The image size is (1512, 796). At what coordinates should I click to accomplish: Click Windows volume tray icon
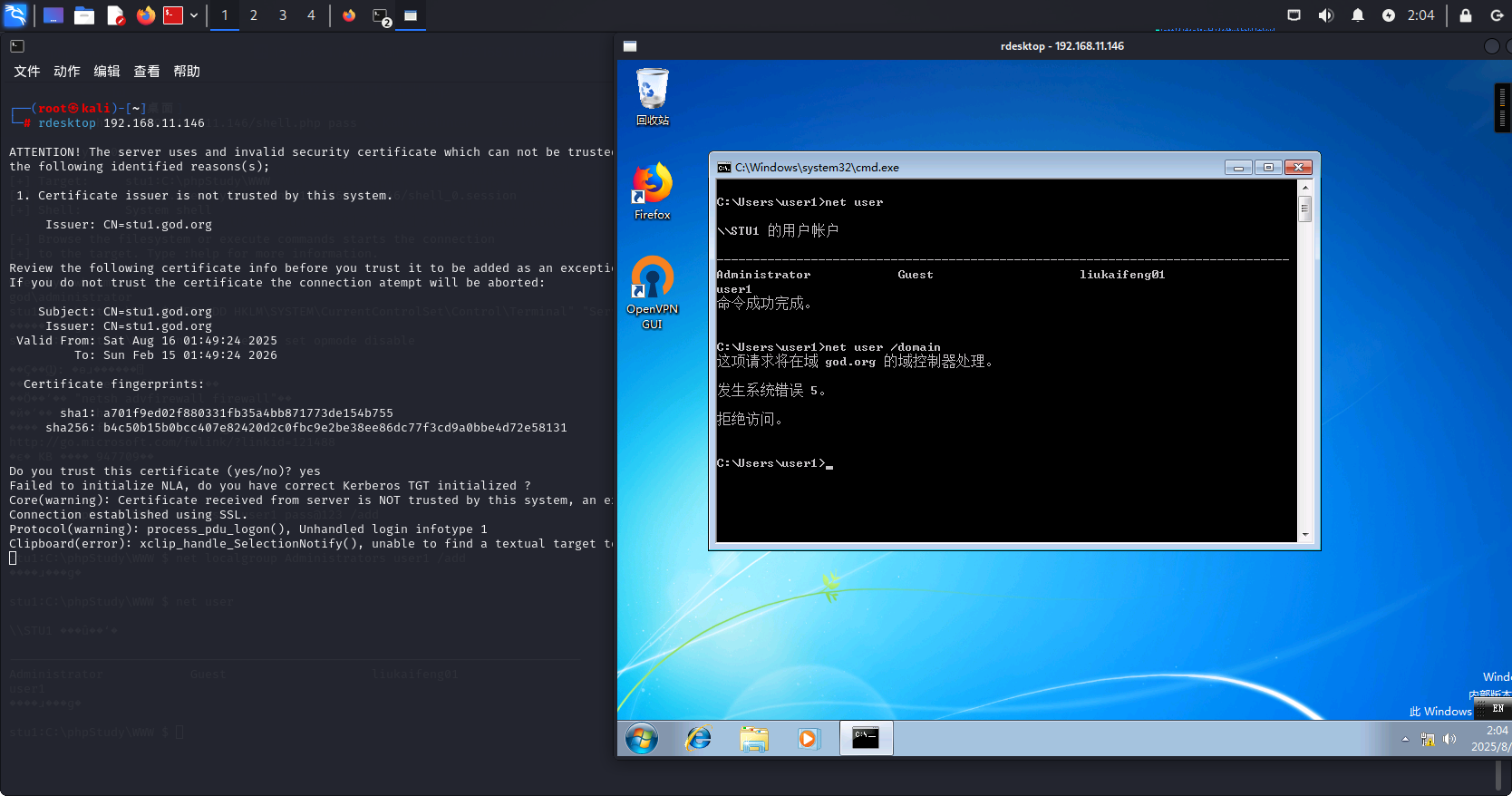click(1449, 740)
